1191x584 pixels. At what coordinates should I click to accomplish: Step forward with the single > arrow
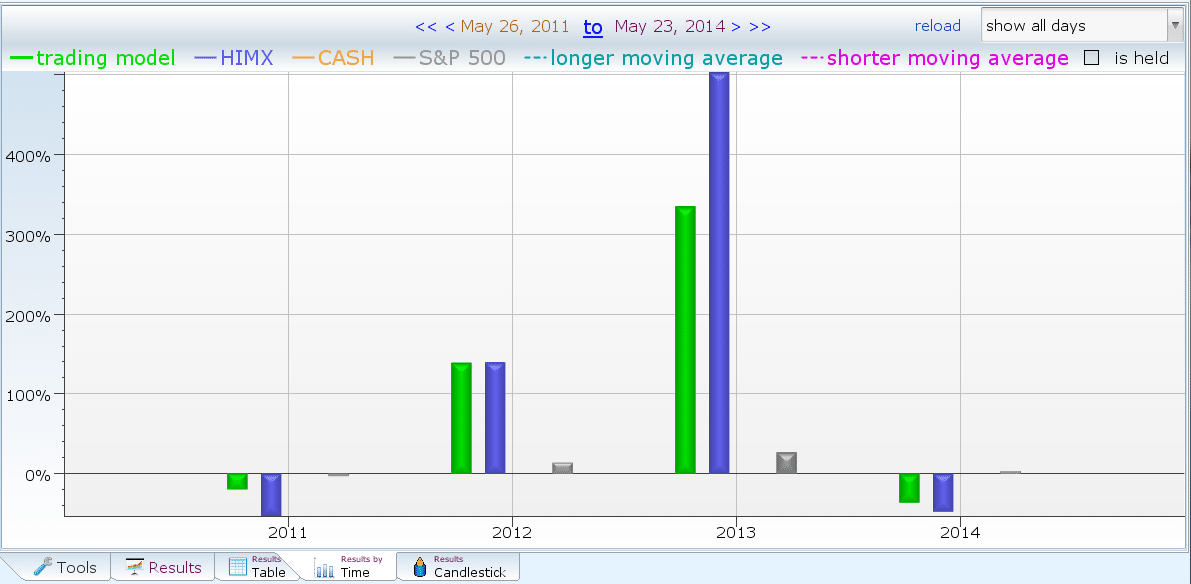click(736, 27)
